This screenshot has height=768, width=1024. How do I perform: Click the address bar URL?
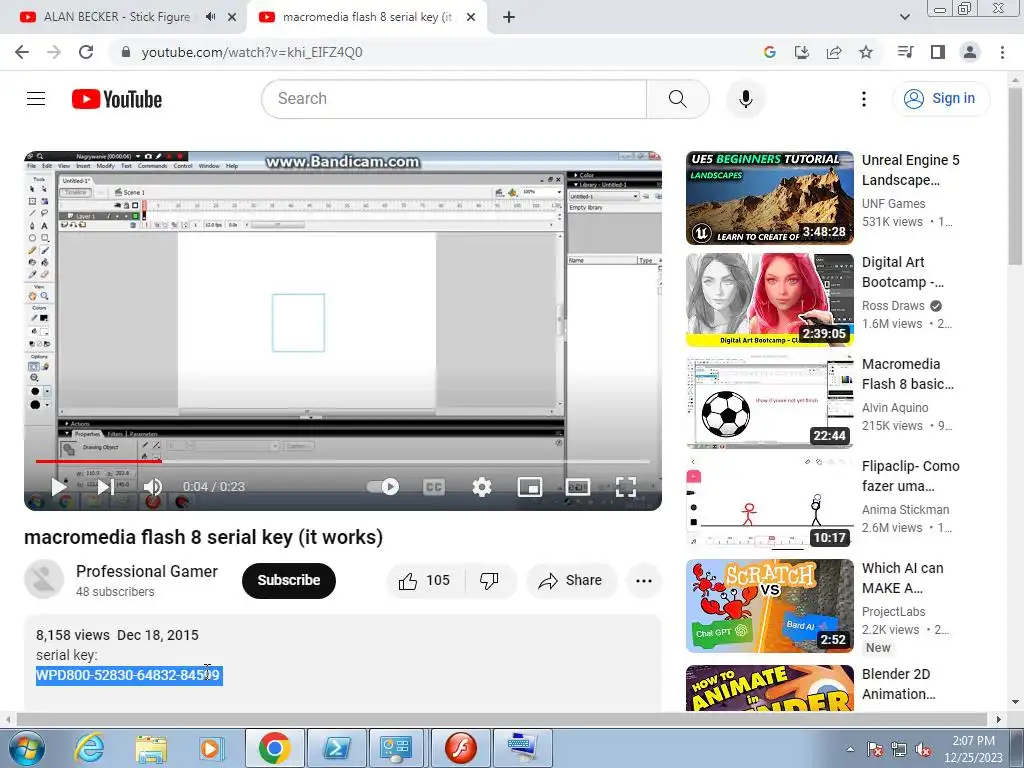pyautogui.click(x=251, y=52)
